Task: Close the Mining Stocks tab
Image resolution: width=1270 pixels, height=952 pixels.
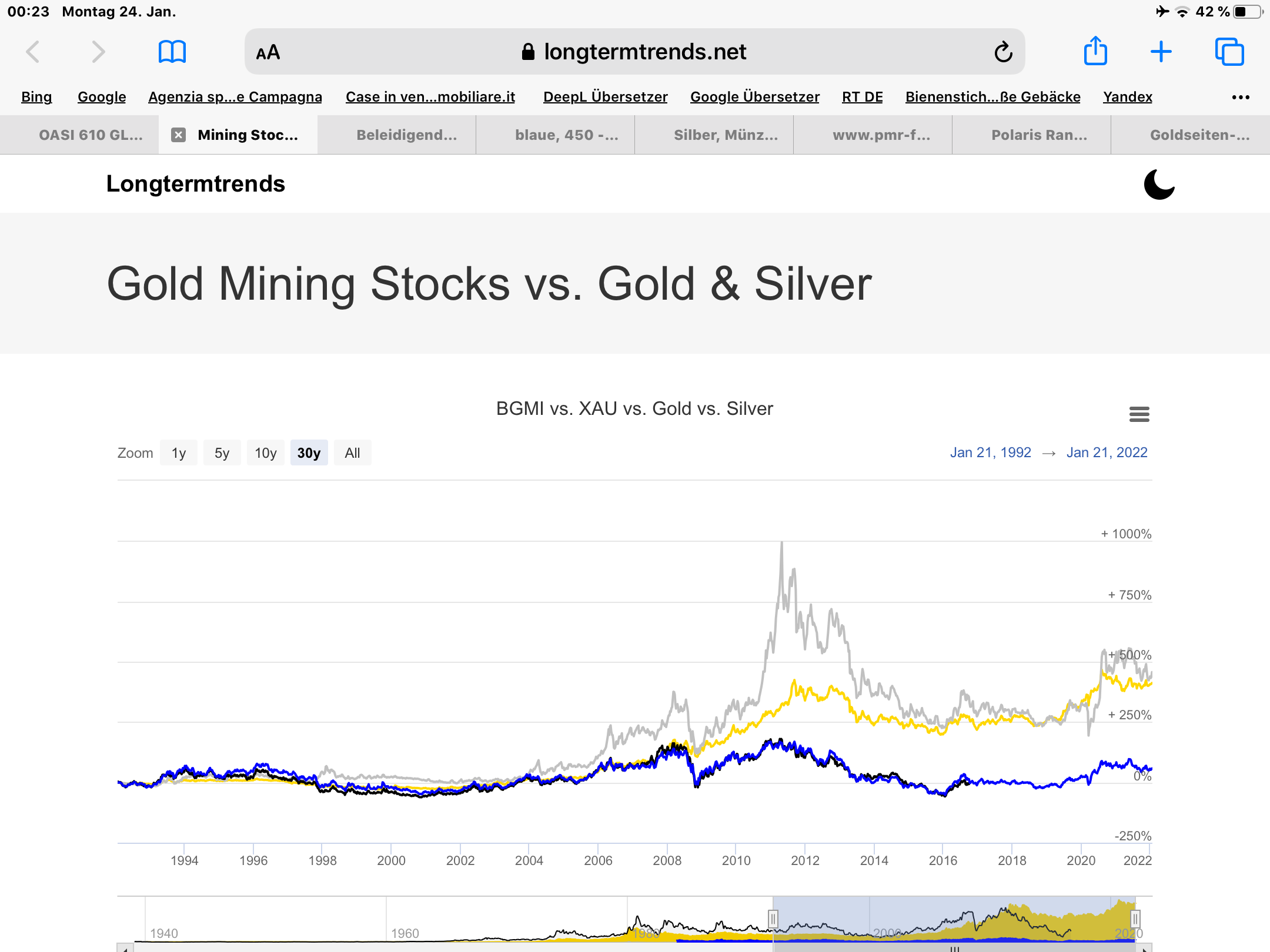Action: pyautogui.click(x=178, y=135)
